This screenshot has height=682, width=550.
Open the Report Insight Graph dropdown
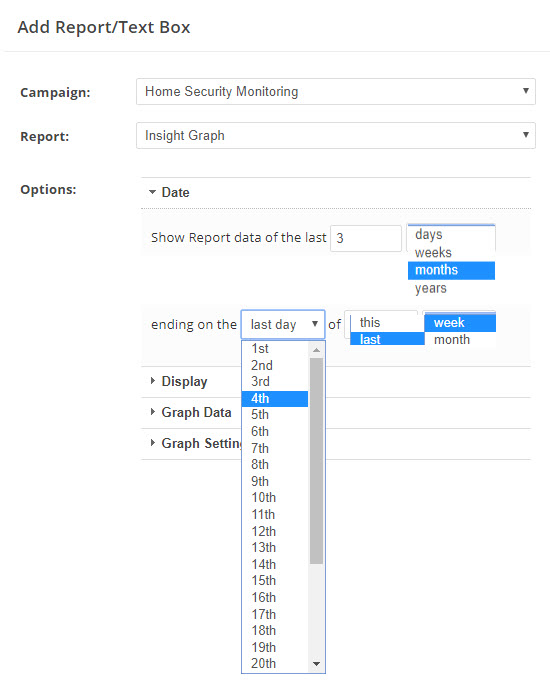pyautogui.click(x=336, y=136)
